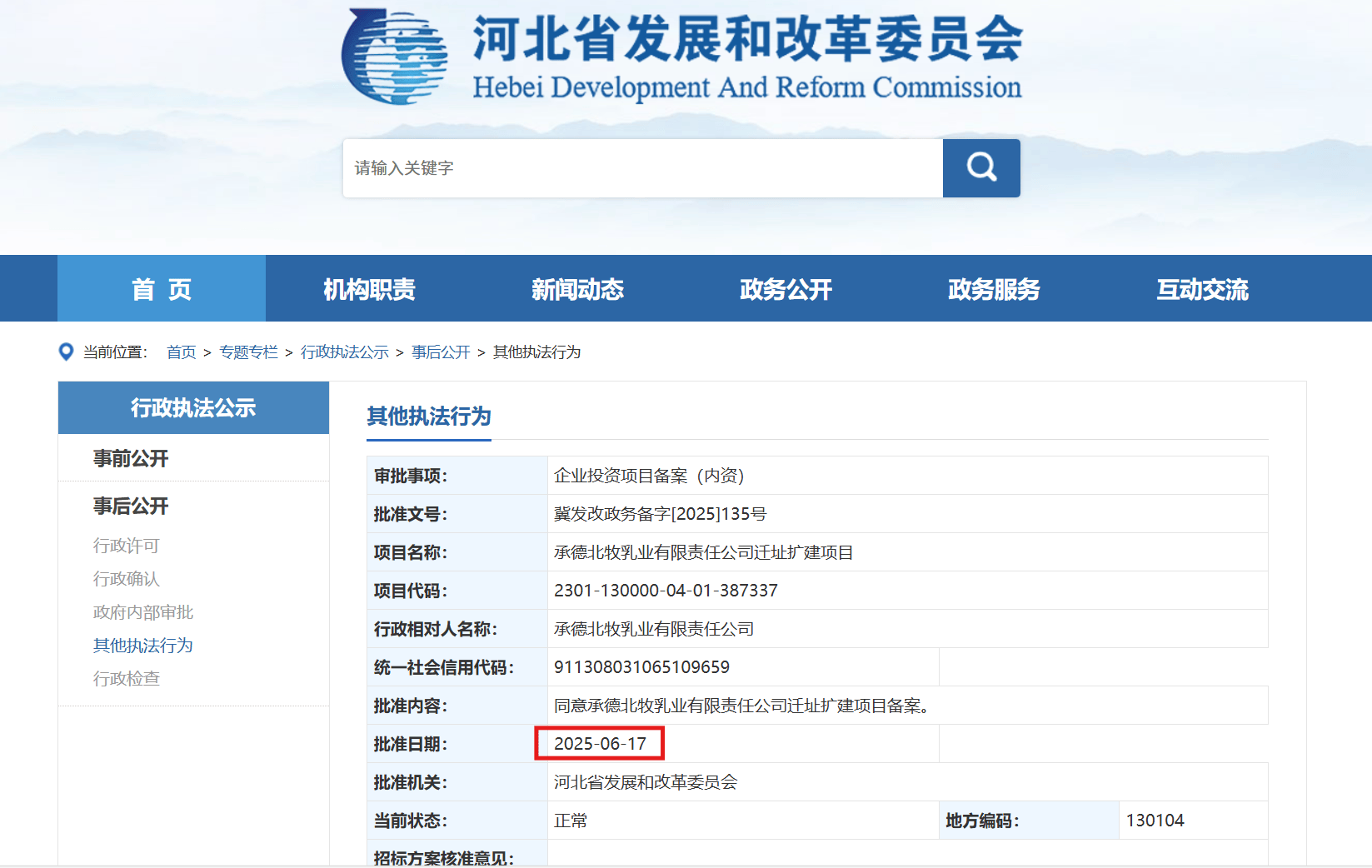Click the 专题专栏 breadcrumb link
The height and width of the screenshot is (868, 1372).
click(247, 352)
